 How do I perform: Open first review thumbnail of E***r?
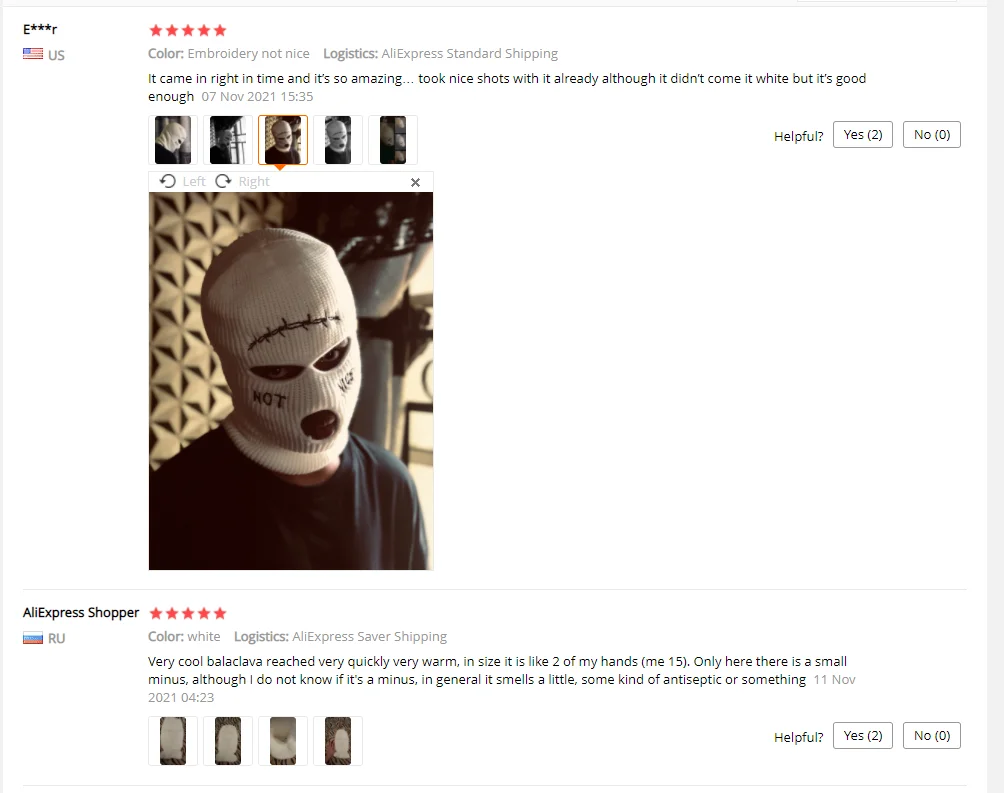coord(173,140)
